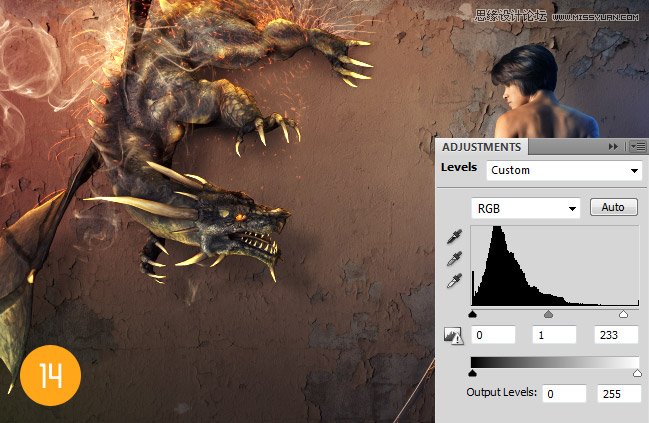The height and width of the screenshot is (423, 649).
Task: Click the histogram warning icon
Action: (x=453, y=336)
